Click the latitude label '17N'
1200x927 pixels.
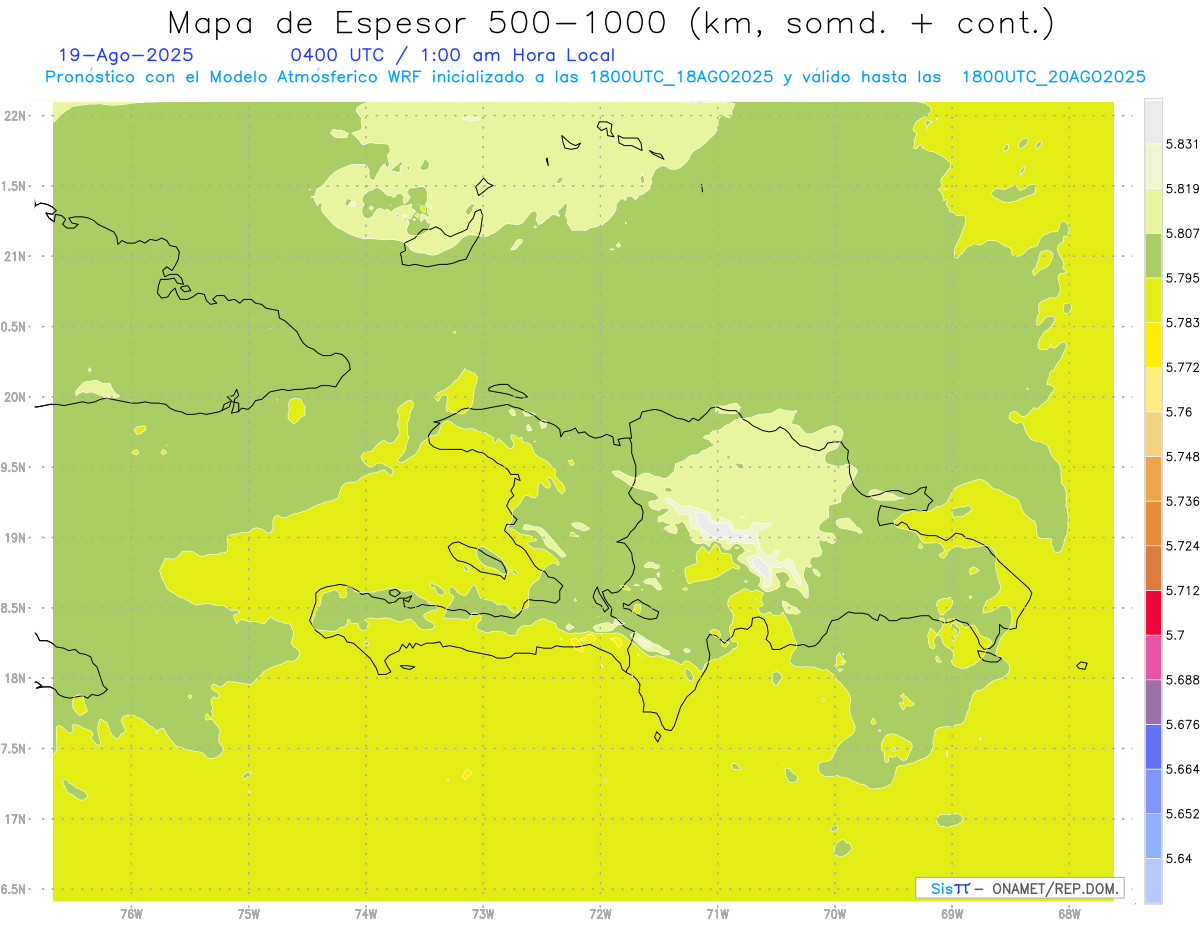tap(15, 819)
